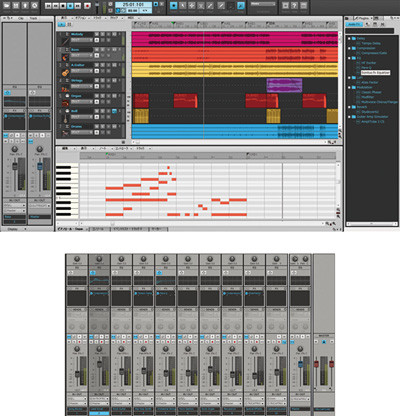Select the Smart tool in the tools module
The image size is (400, 416).
click(x=174, y=6)
